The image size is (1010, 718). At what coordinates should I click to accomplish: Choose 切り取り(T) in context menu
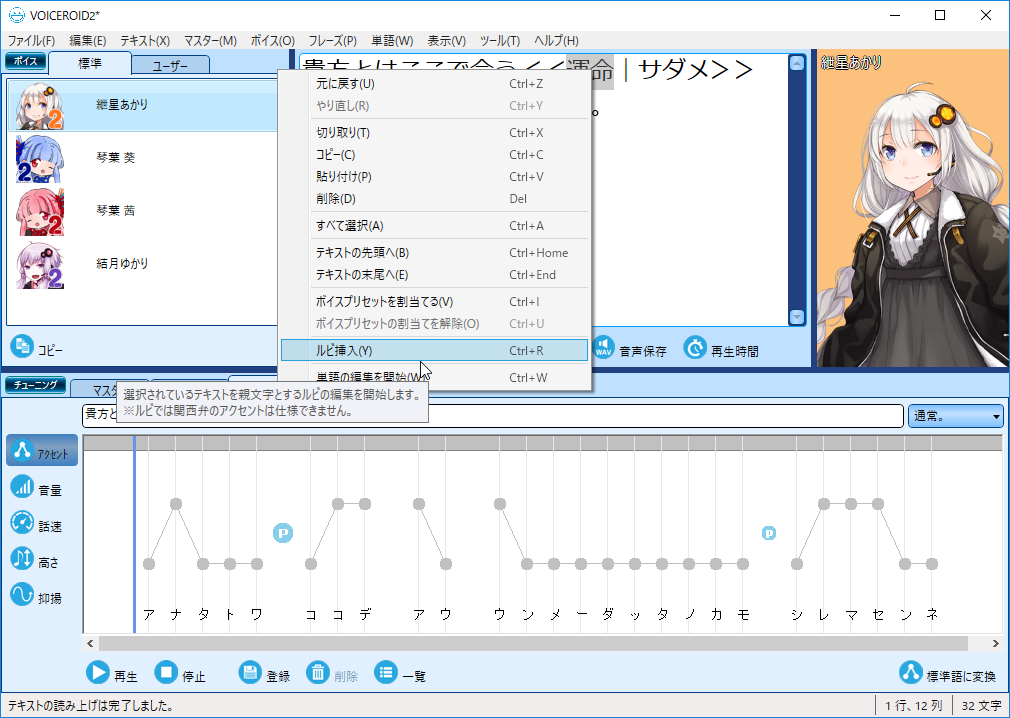[434, 133]
